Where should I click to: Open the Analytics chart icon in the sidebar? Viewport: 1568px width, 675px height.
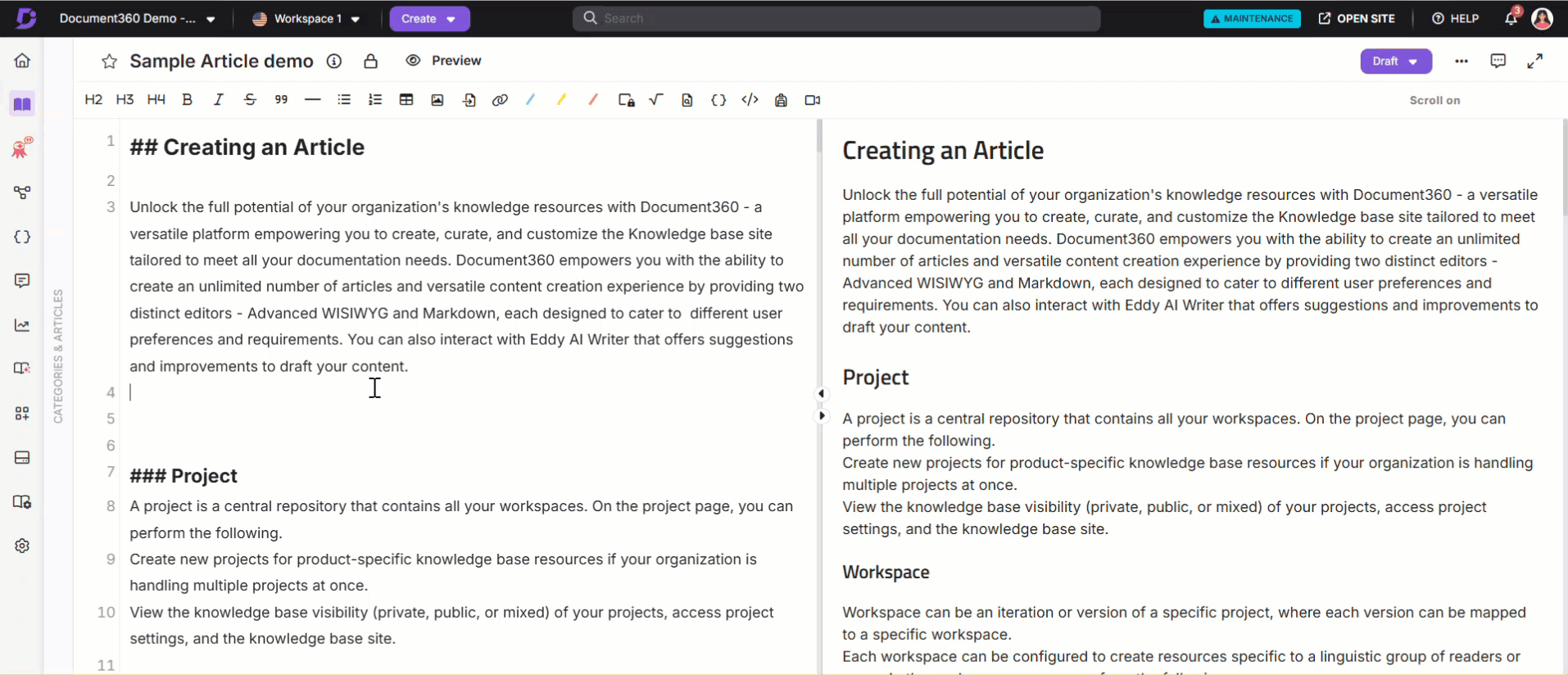tap(22, 325)
